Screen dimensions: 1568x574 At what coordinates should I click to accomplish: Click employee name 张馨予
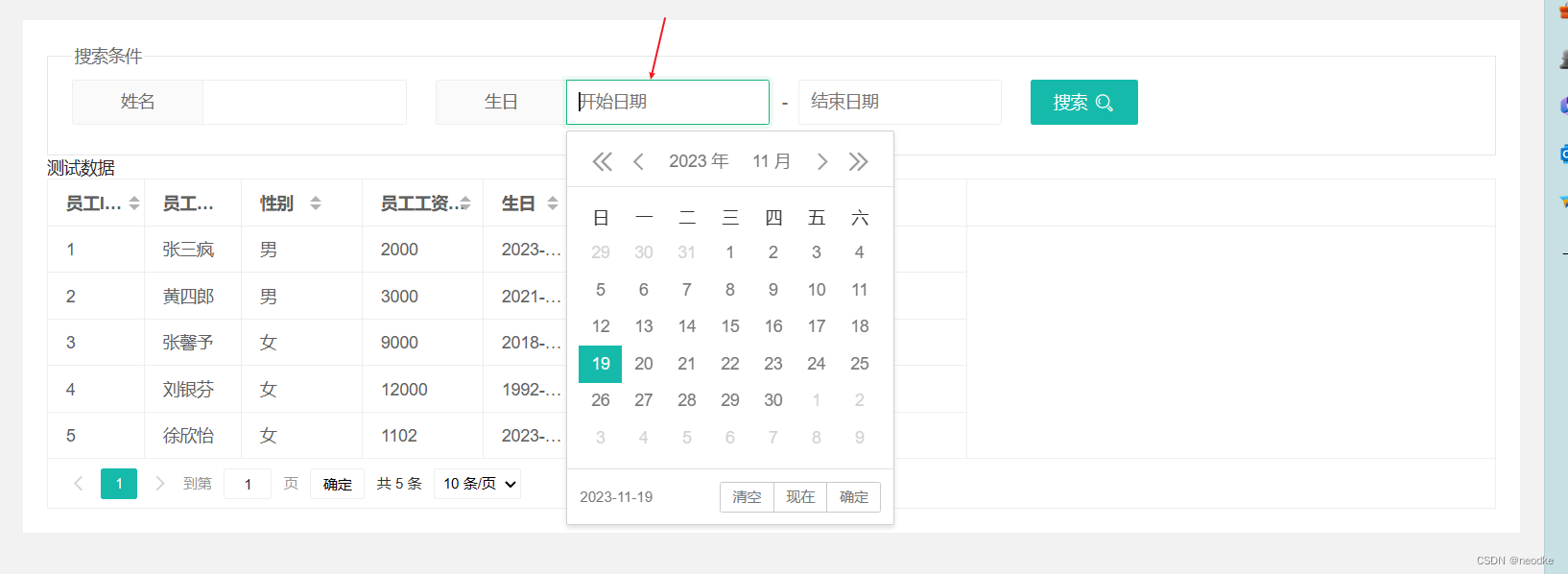(x=188, y=343)
